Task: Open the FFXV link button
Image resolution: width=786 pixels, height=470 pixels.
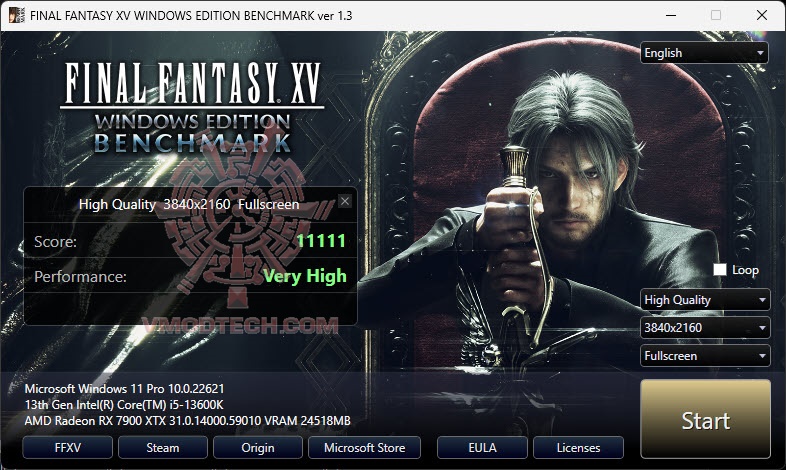Action: point(67,447)
